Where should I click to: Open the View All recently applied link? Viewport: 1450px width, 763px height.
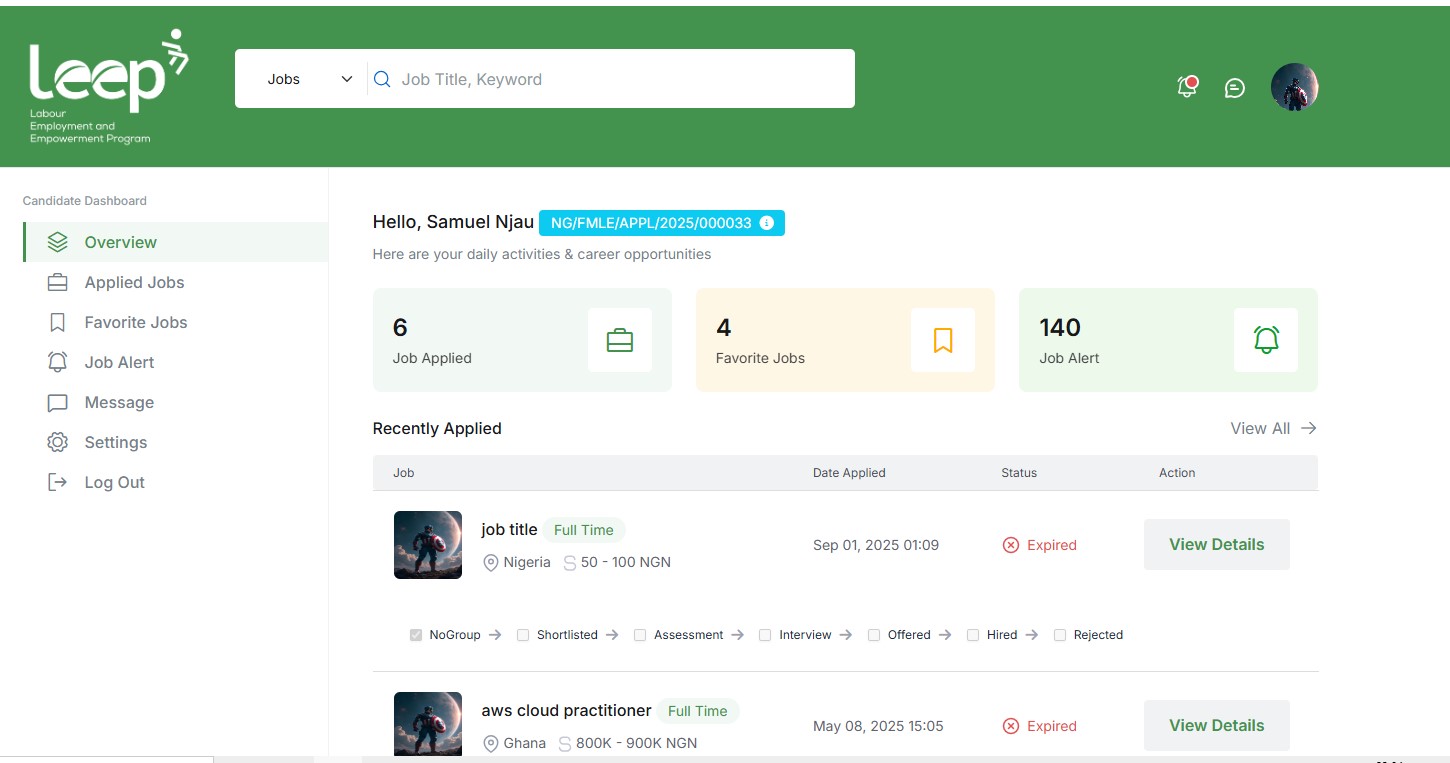click(x=1261, y=428)
